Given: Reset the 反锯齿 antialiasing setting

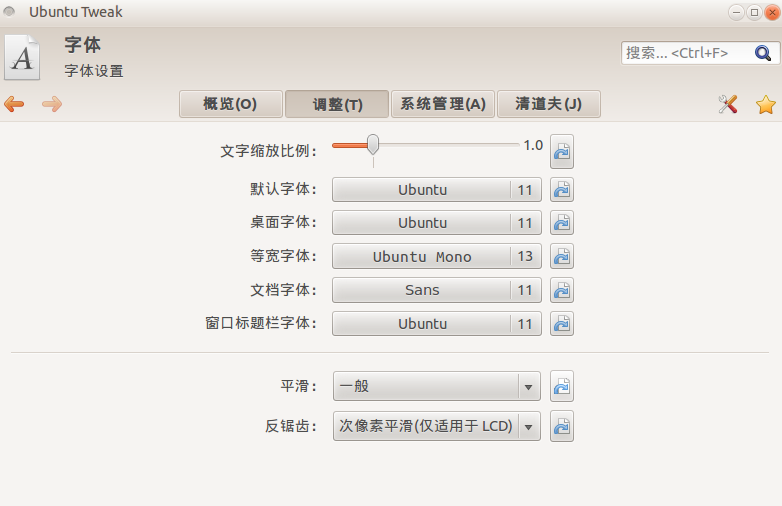Looking at the screenshot, I should coord(562,426).
